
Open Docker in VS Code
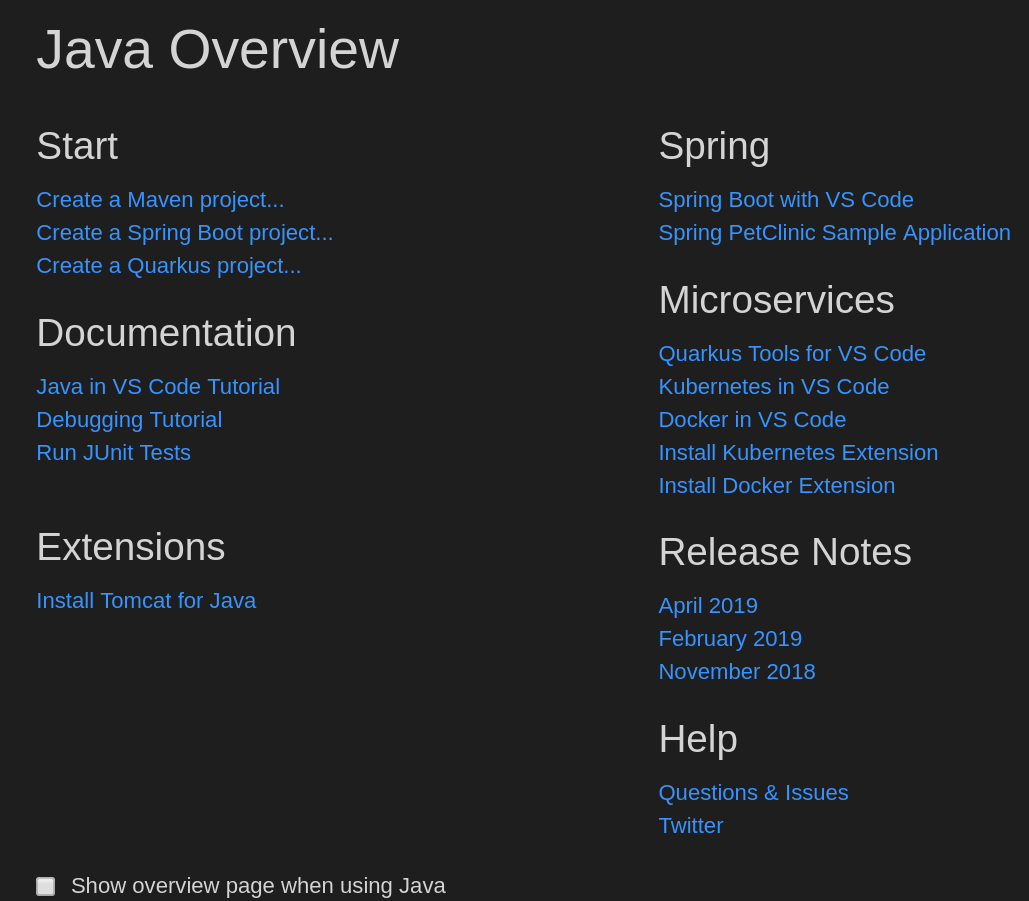(x=752, y=419)
